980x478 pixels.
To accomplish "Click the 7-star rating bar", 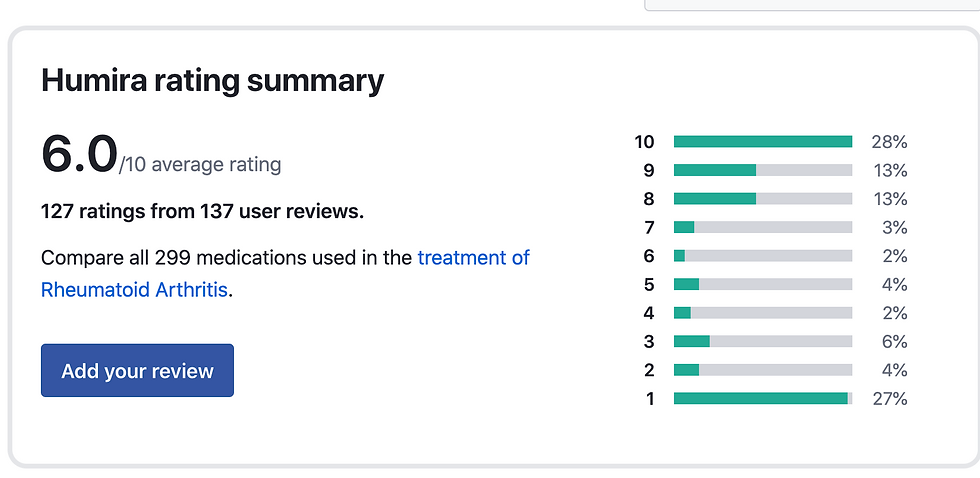I will pos(762,227).
